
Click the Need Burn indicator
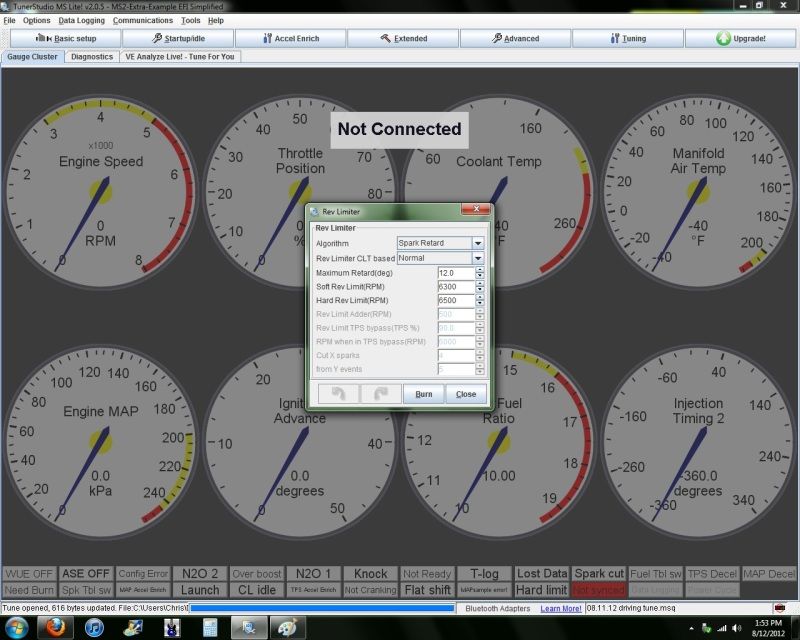pyautogui.click(x=29, y=590)
